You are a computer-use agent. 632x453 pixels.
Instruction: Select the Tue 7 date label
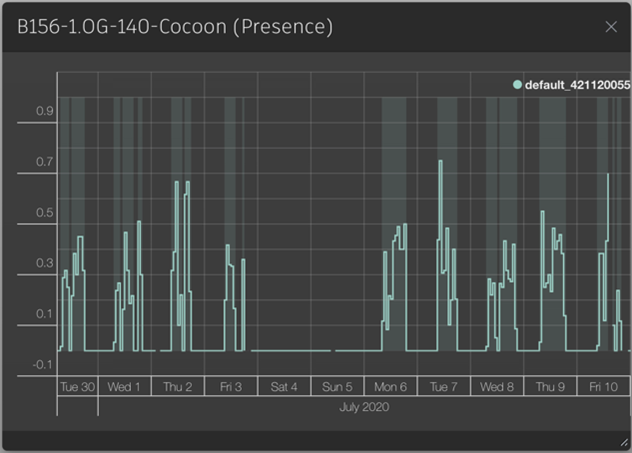click(443, 387)
